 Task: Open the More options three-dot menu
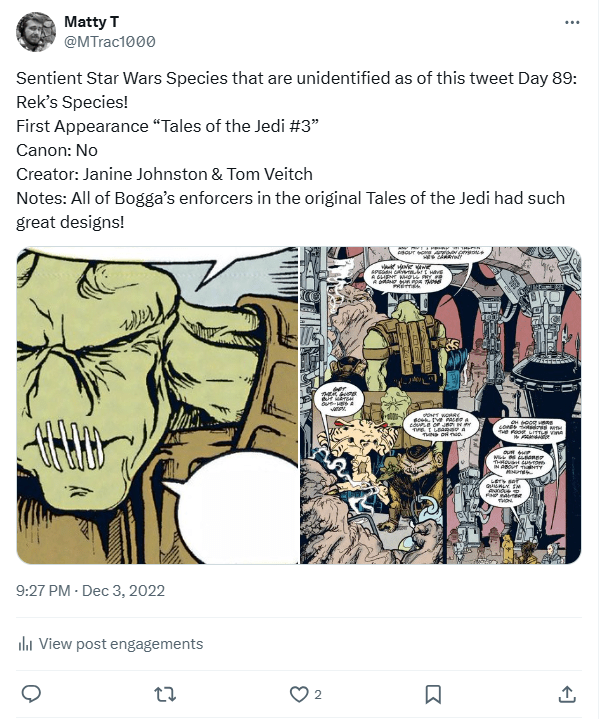pos(571,22)
